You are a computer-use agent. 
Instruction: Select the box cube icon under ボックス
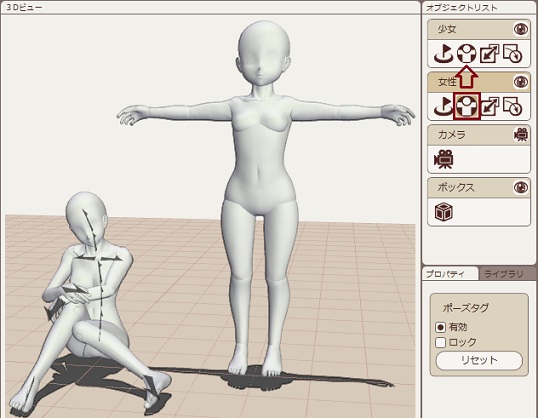point(444,212)
